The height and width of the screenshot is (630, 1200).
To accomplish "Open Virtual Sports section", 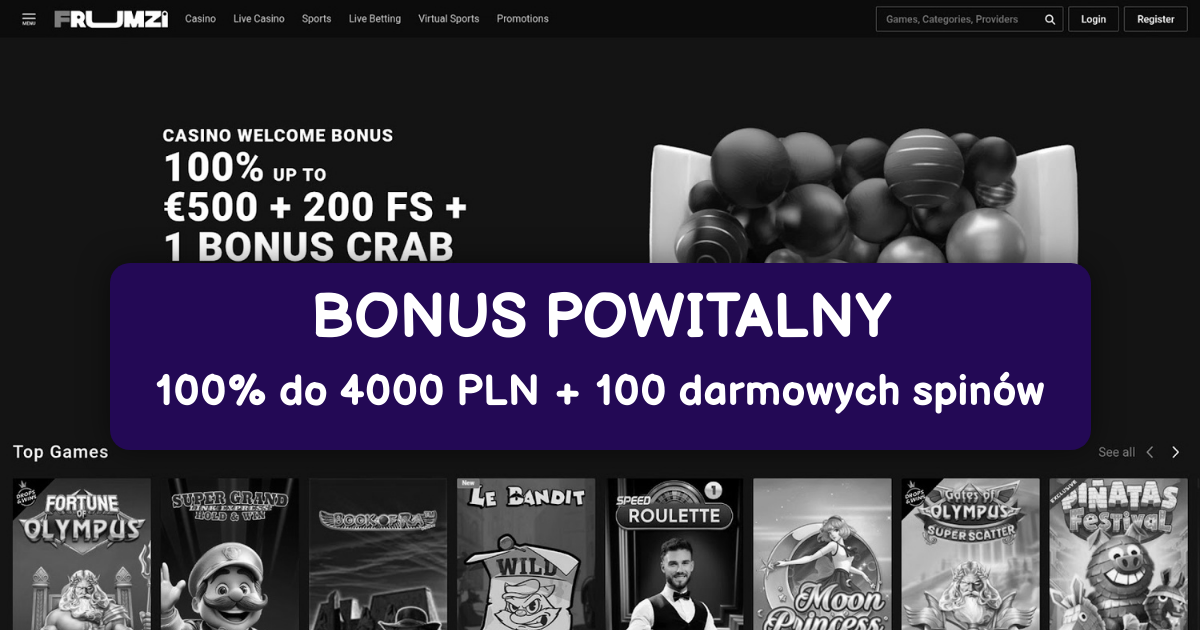I will click(x=449, y=19).
